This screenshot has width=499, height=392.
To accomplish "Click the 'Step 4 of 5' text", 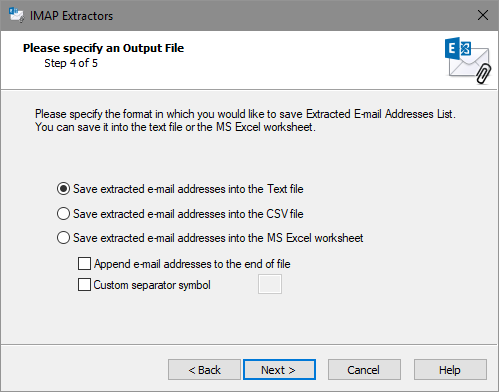I will click(71, 63).
